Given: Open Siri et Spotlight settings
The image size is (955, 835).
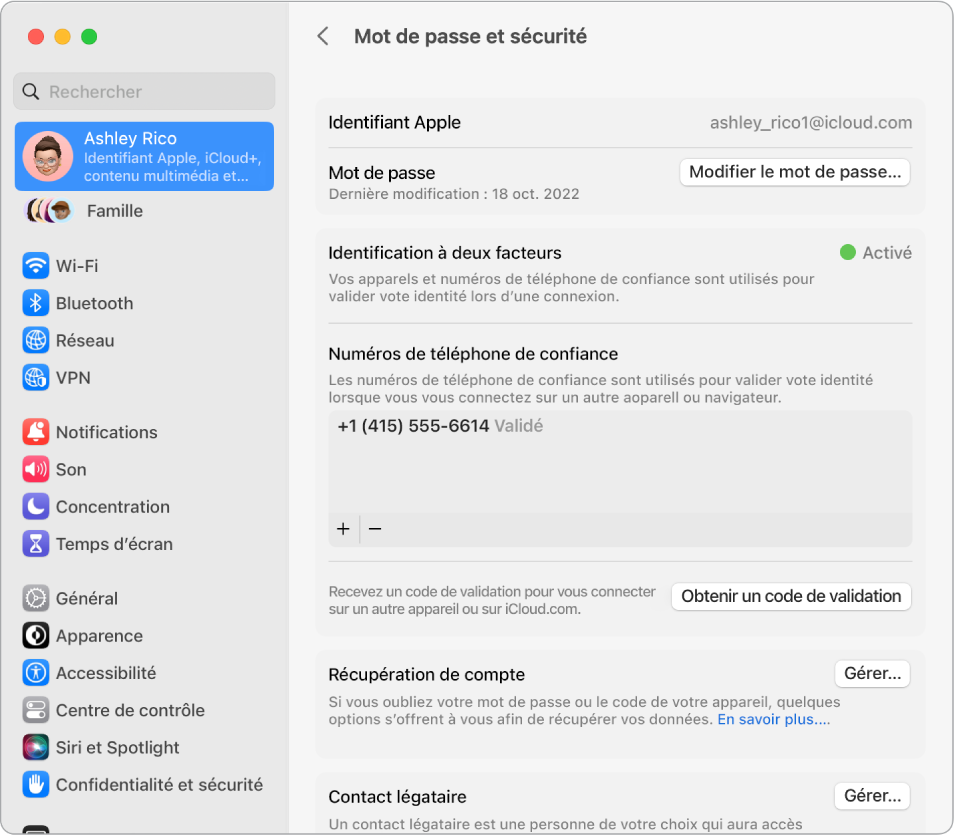Looking at the screenshot, I should 36,747.
